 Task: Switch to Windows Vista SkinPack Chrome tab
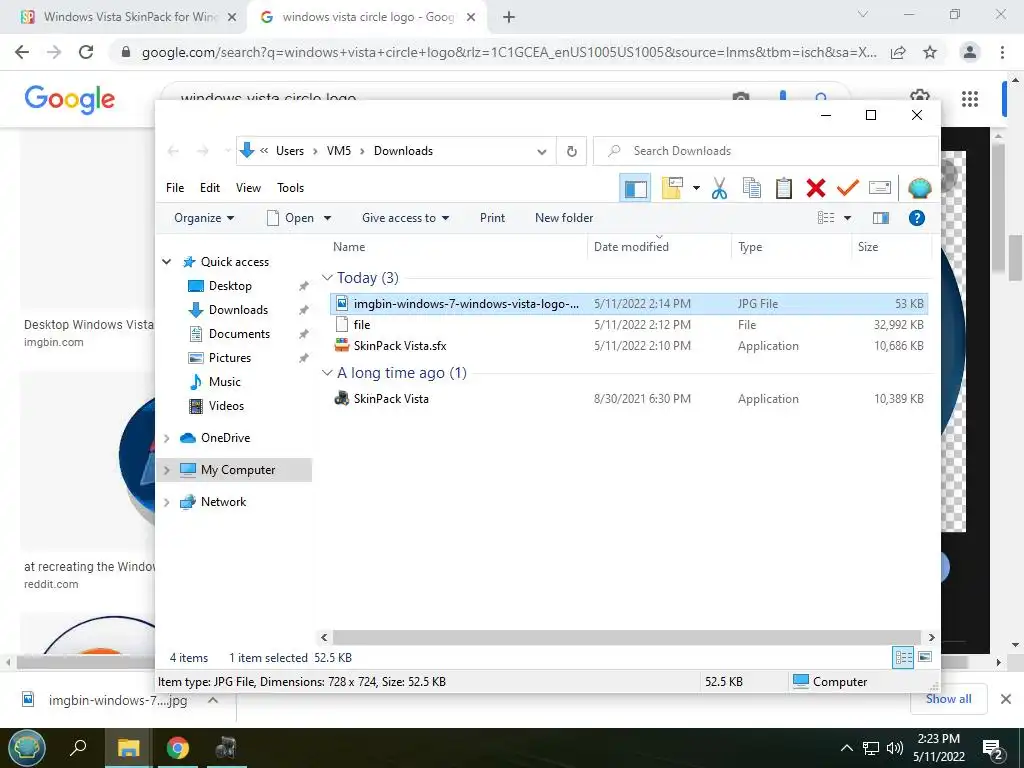point(131,17)
